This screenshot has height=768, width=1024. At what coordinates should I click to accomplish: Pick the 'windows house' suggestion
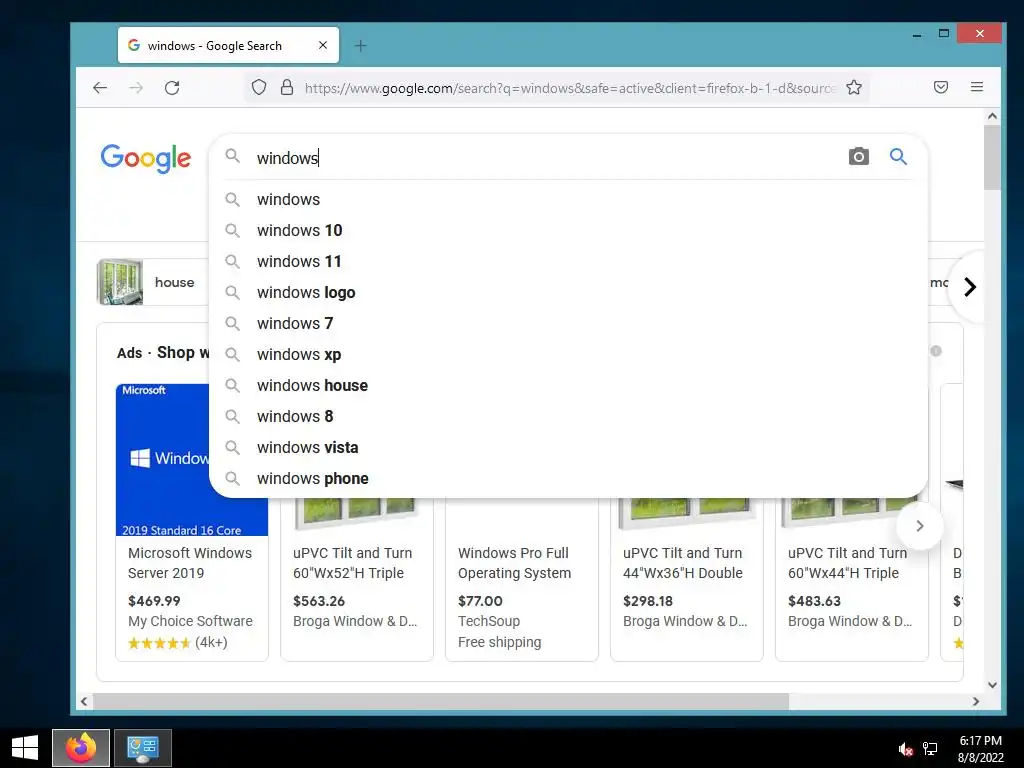(568, 385)
